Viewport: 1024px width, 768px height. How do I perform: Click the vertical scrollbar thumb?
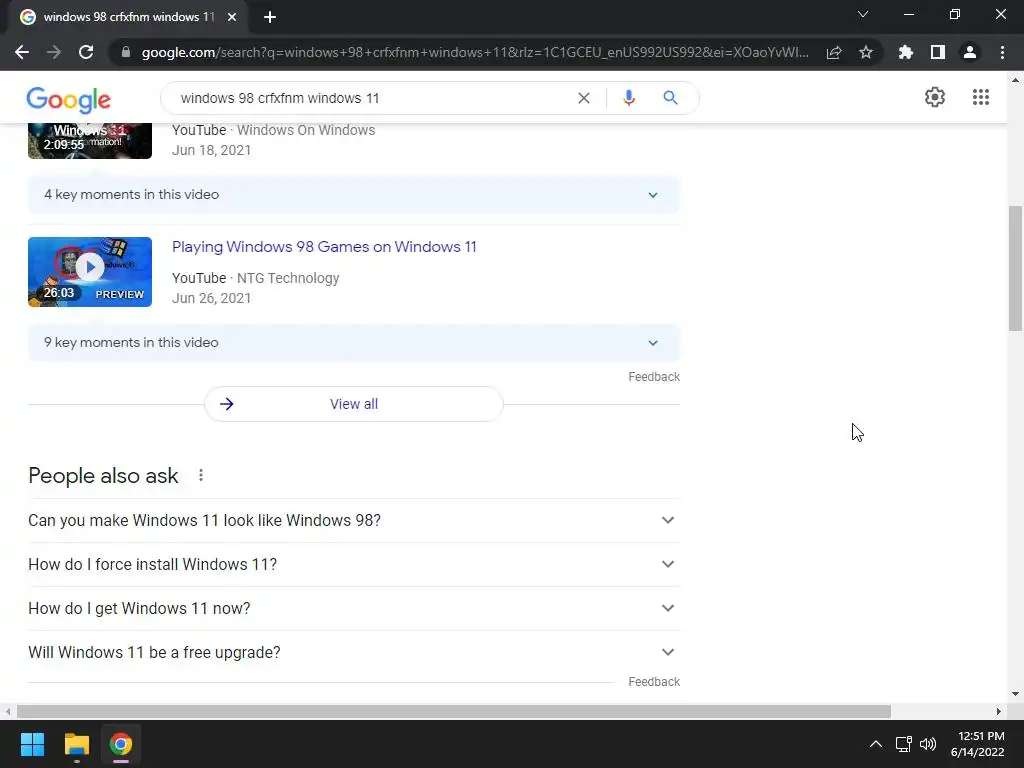coord(1015,268)
